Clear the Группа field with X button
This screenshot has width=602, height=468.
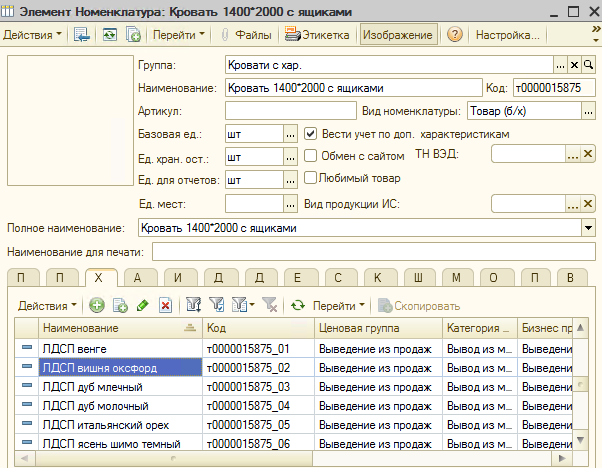coord(574,65)
